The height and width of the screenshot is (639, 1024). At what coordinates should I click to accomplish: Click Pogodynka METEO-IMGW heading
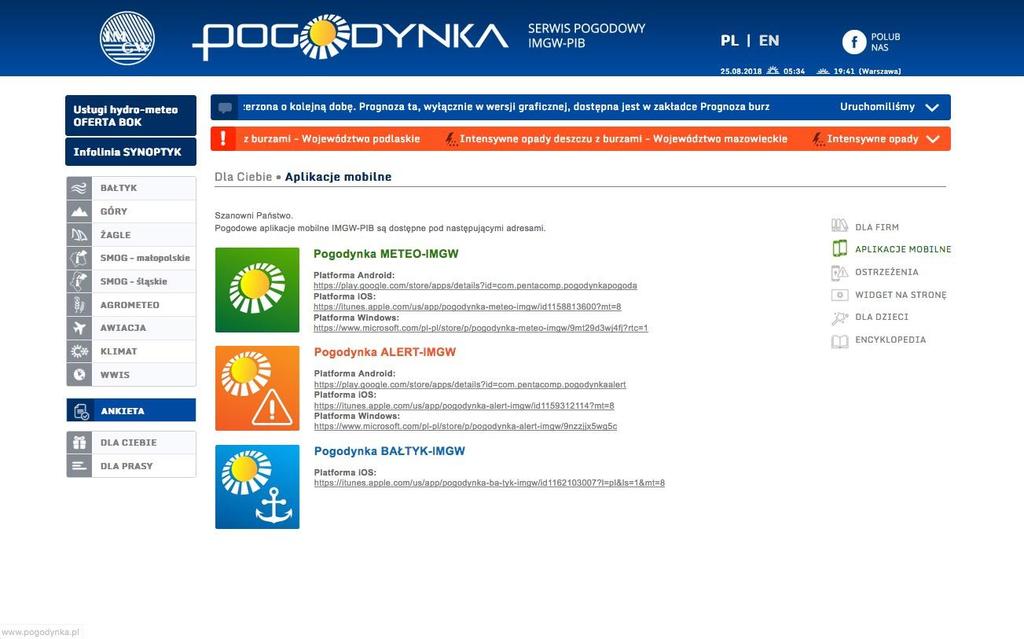386,254
